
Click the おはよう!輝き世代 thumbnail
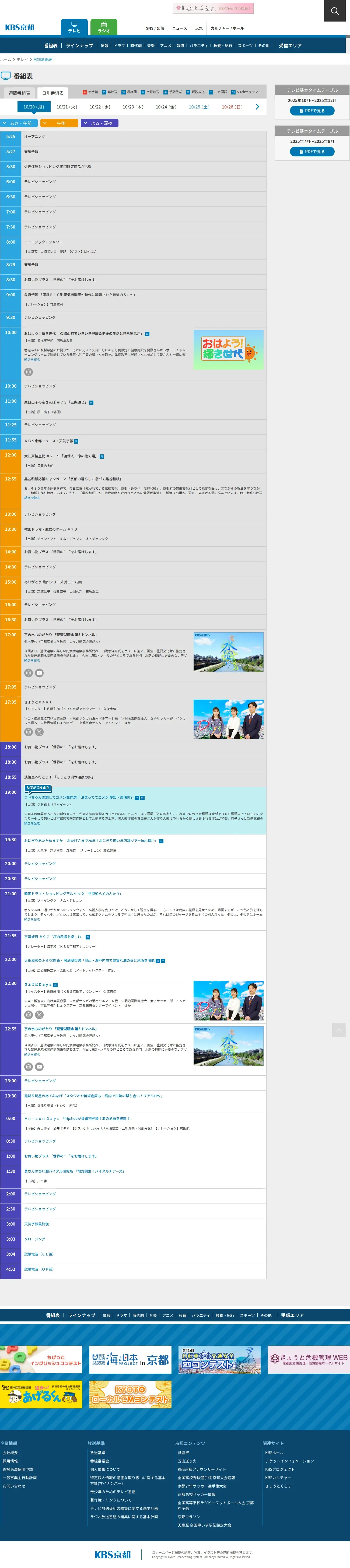[x=228, y=349]
